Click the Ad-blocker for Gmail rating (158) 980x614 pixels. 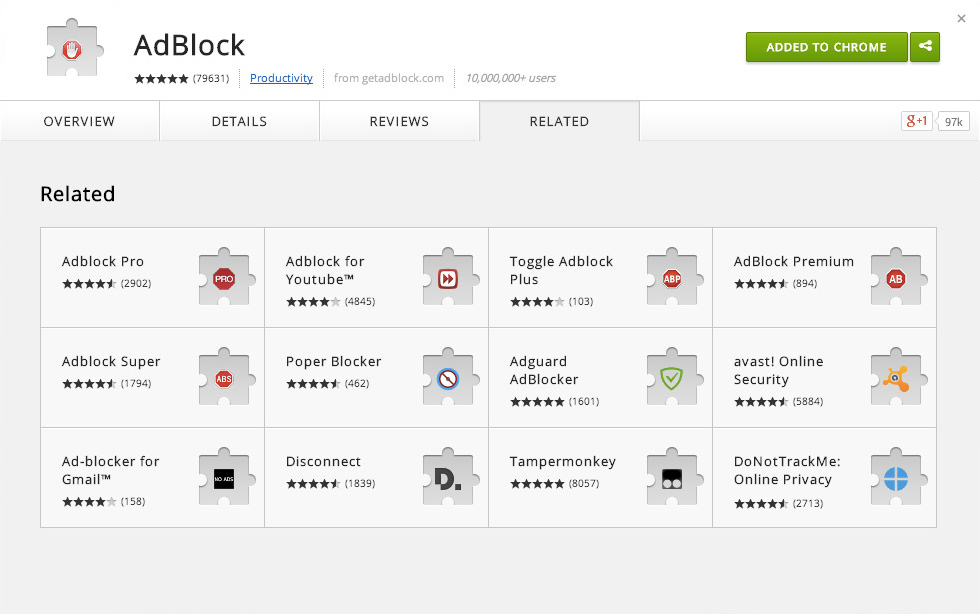point(104,501)
